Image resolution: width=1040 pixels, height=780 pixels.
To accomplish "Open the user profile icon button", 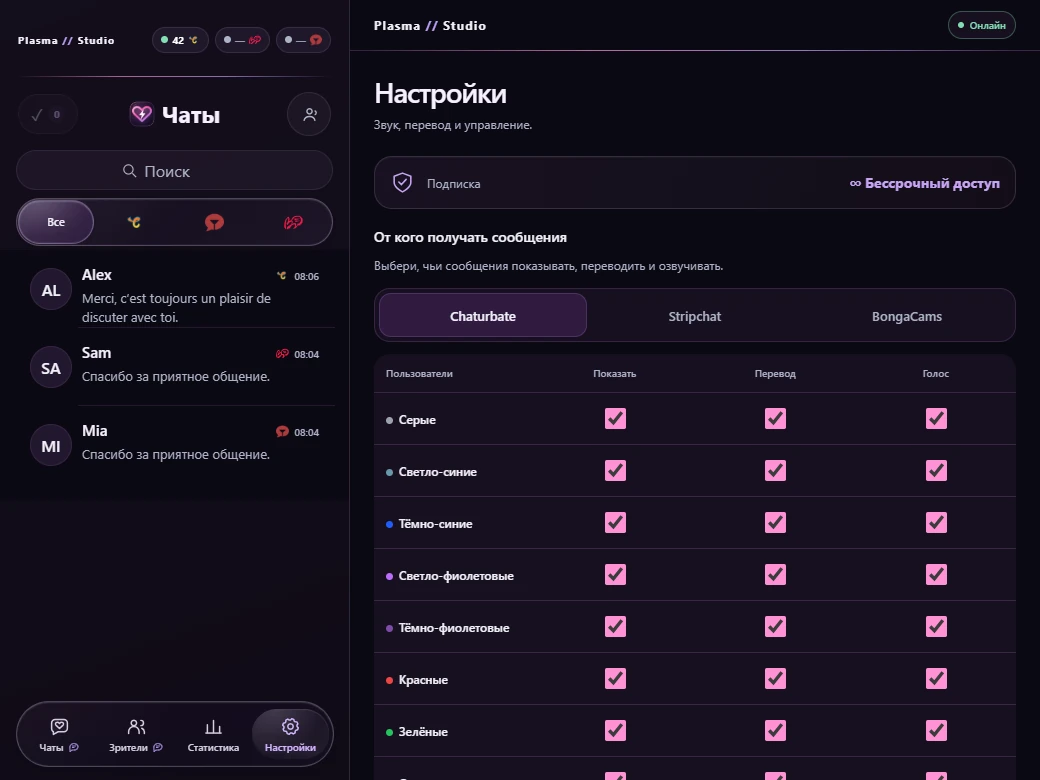I will (x=309, y=115).
